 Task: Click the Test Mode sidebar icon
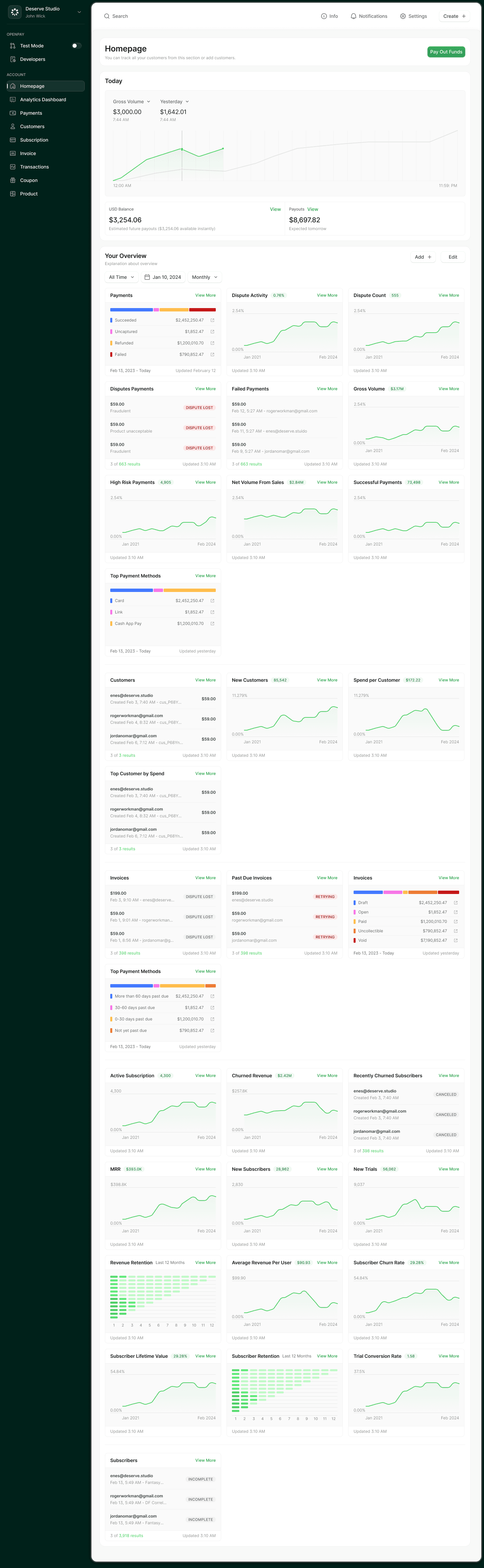point(13,46)
